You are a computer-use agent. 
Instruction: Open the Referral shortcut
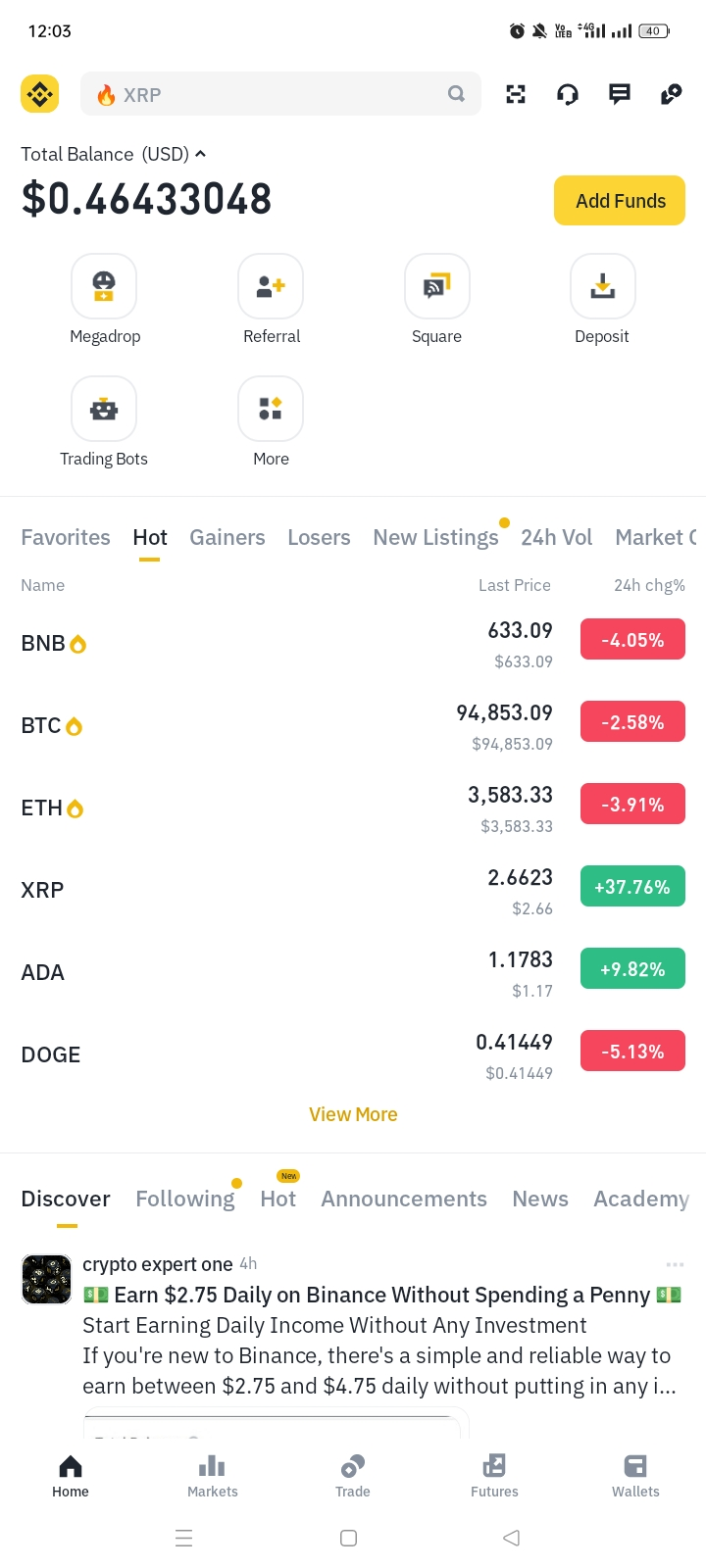[271, 286]
